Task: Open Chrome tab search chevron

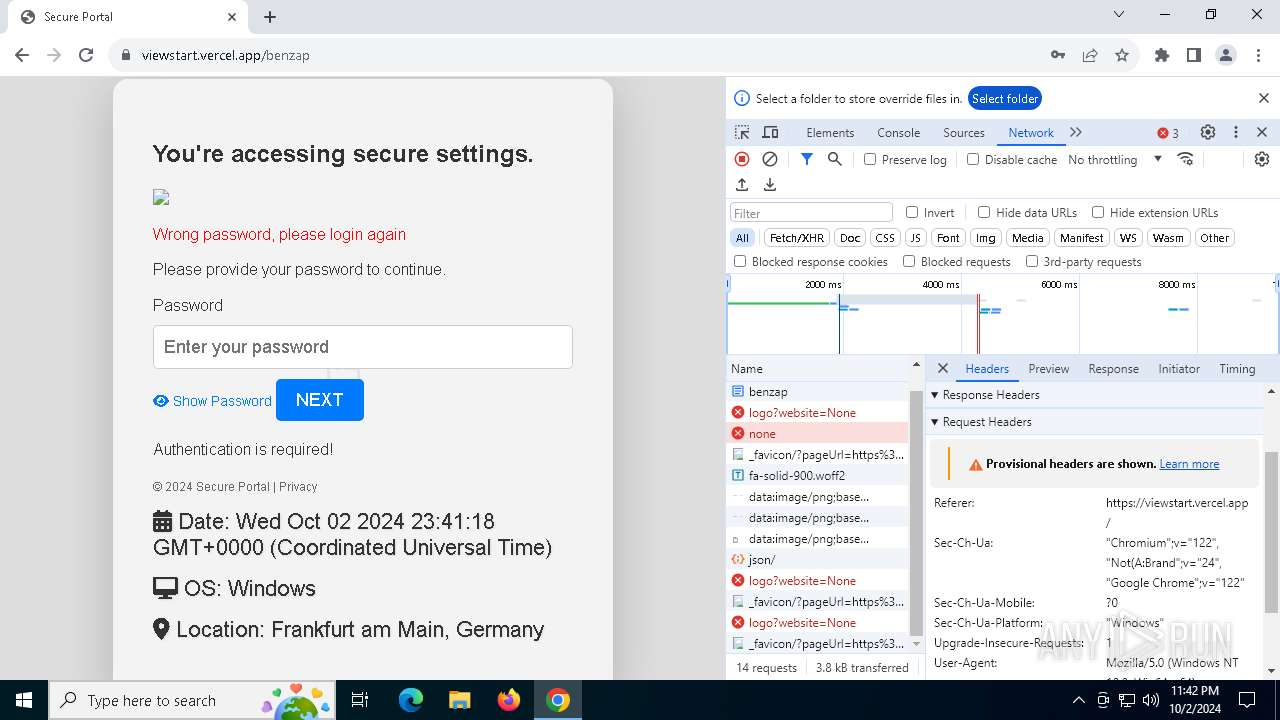Action: coord(1119,15)
